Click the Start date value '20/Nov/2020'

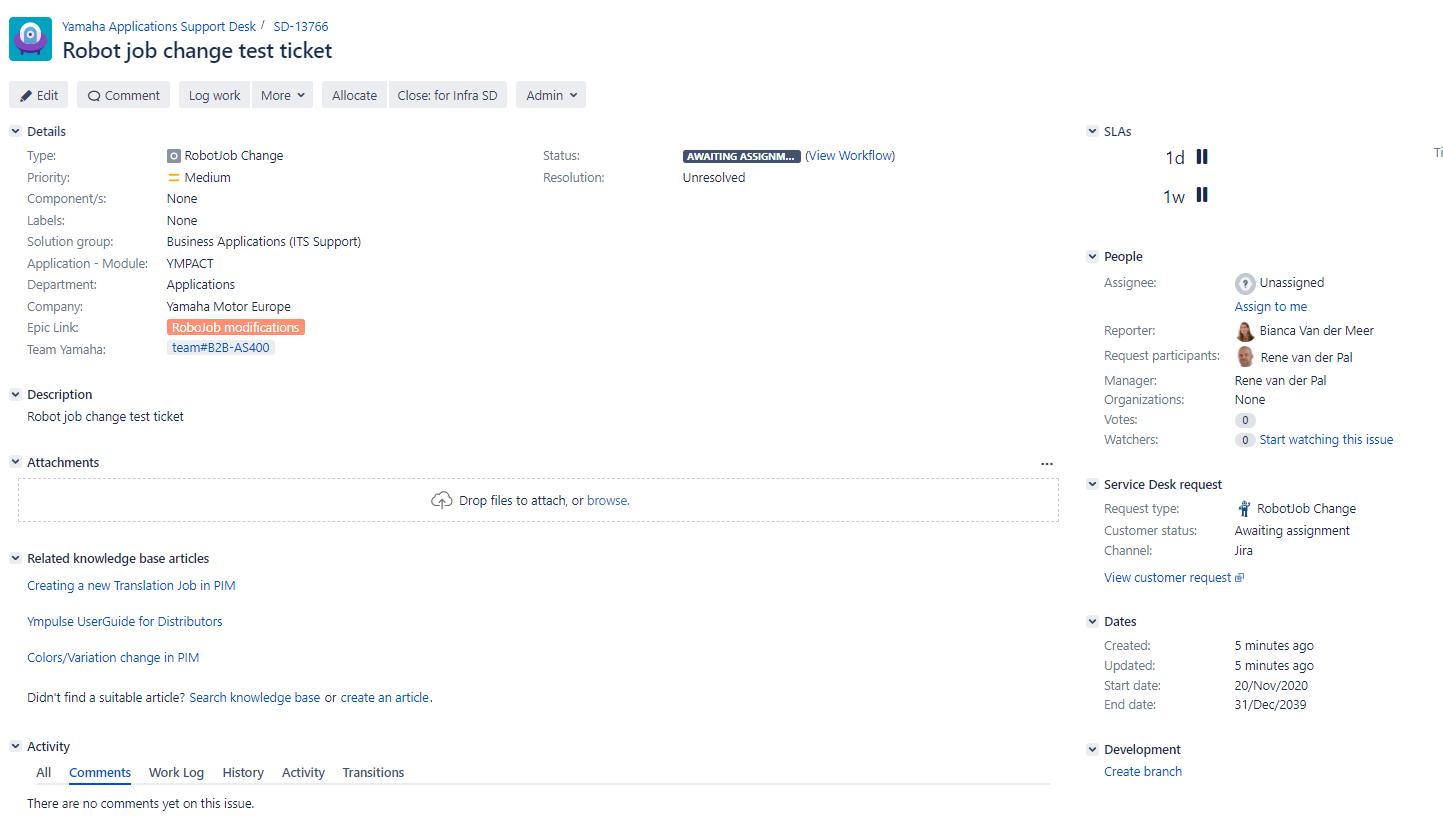click(x=1271, y=686)
